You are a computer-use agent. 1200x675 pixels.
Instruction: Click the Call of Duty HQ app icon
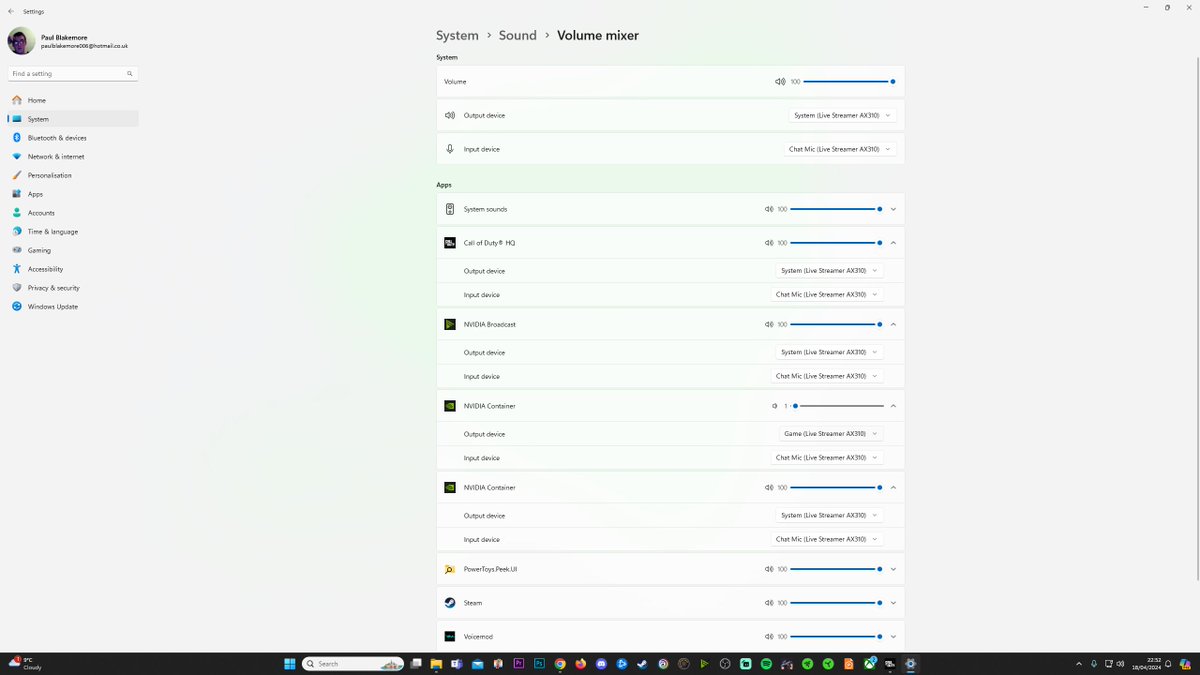[450, 242]
